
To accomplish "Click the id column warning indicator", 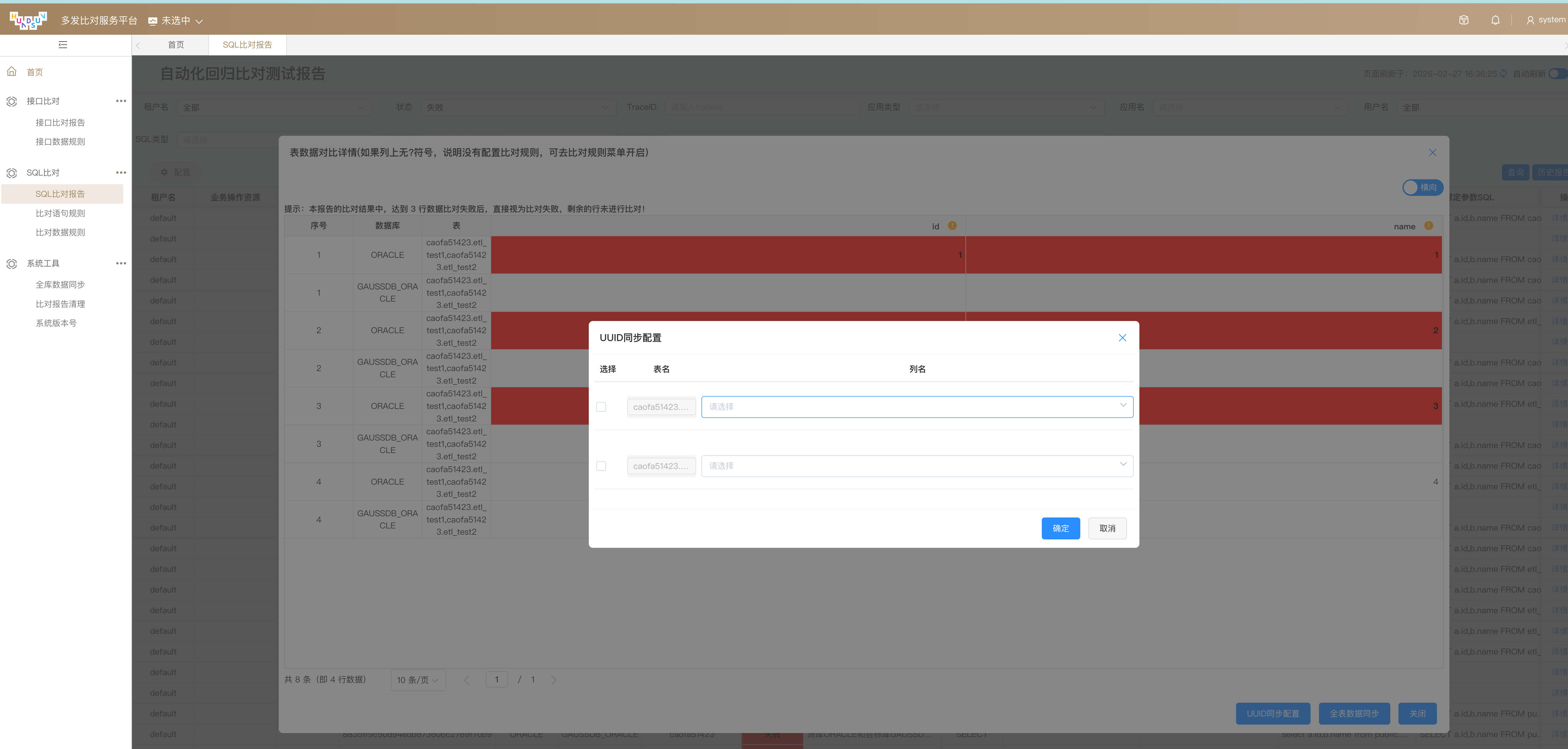I will 953,225.
